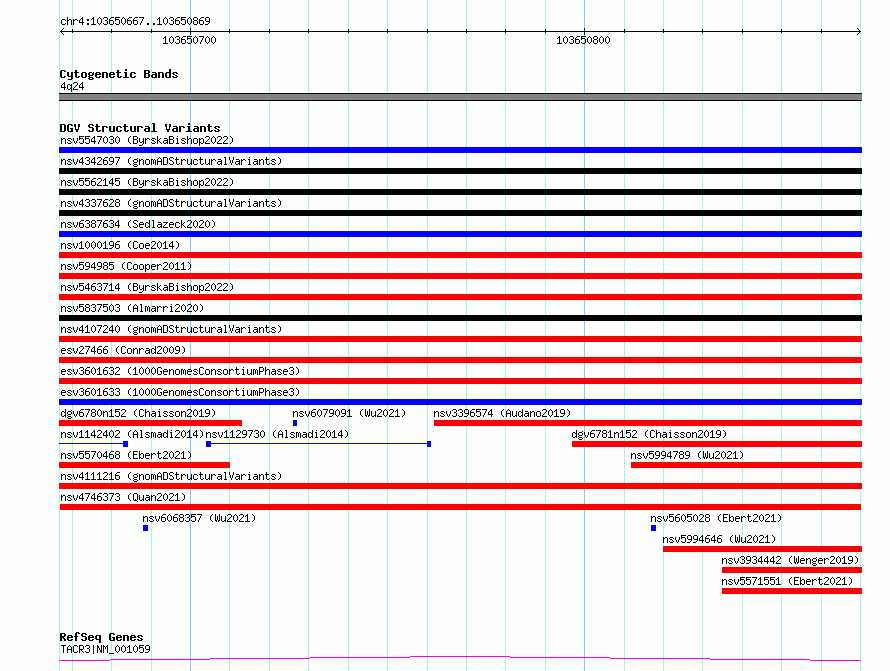Click the nsv5837503 (Almarri2020) label
The image size is (890, 671).
pyautogui.click(x=132, y=308)
